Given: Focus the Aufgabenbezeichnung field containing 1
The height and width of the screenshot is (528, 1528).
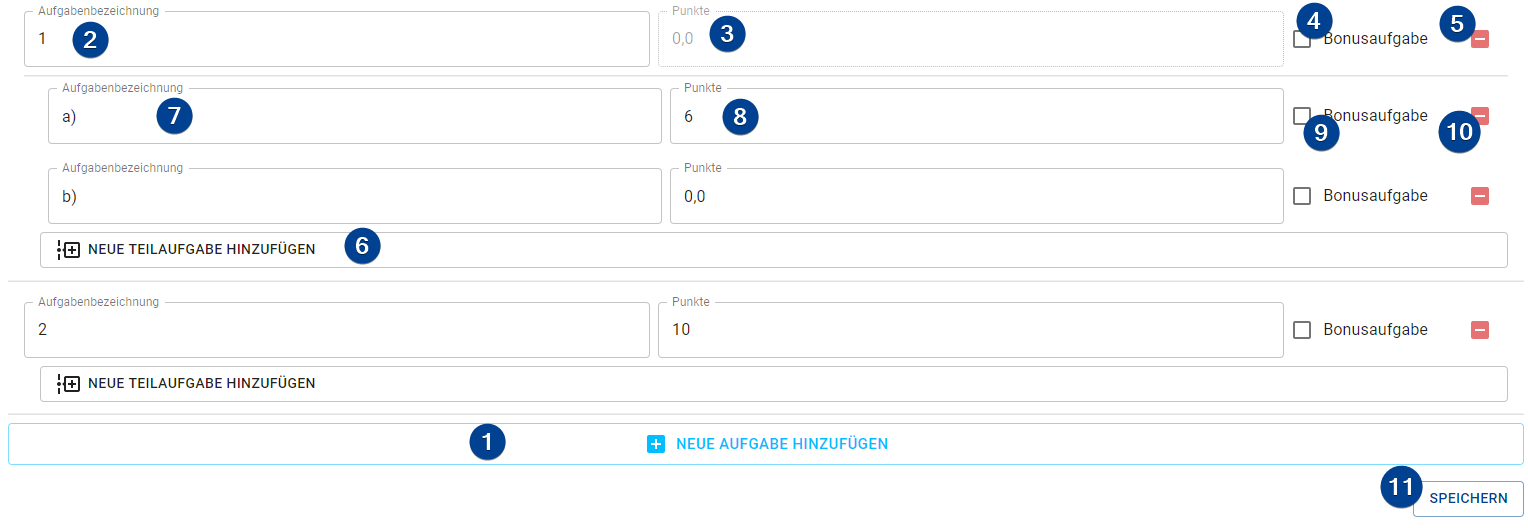Looking at the screenshot, I should 337,39.
